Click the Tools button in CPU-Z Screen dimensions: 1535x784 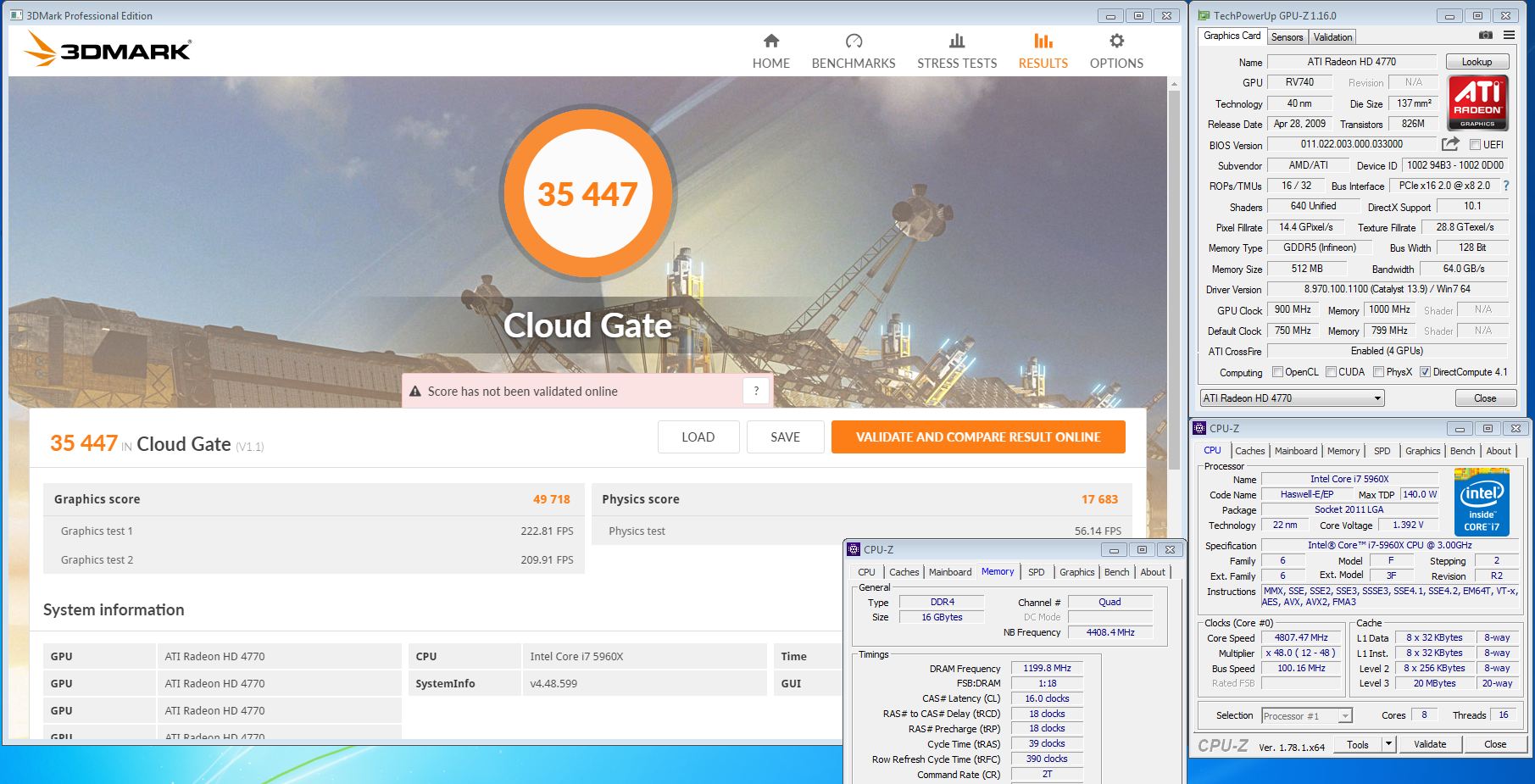click(1358, 744)
